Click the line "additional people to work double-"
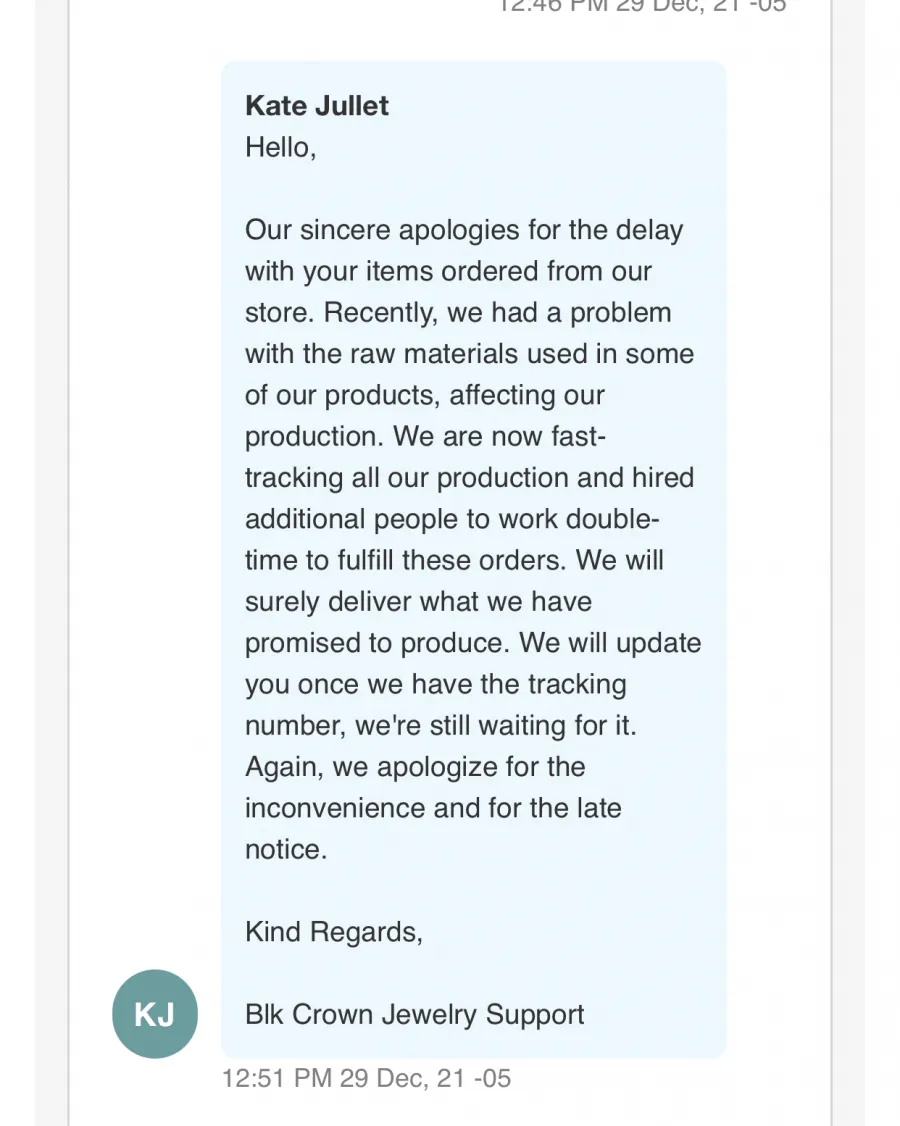 (452, 519)
